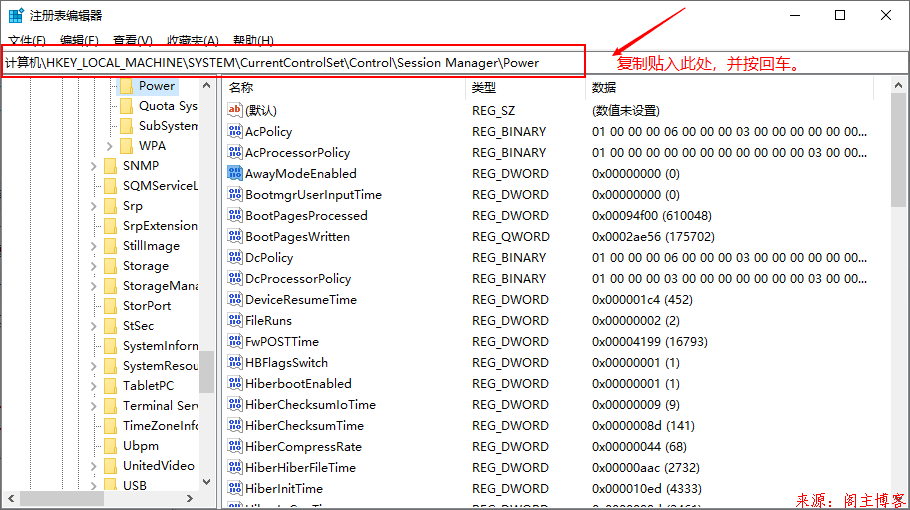Click the FileRuns value icon
This screenshot has height=510, width=910.
coord(234,320)
